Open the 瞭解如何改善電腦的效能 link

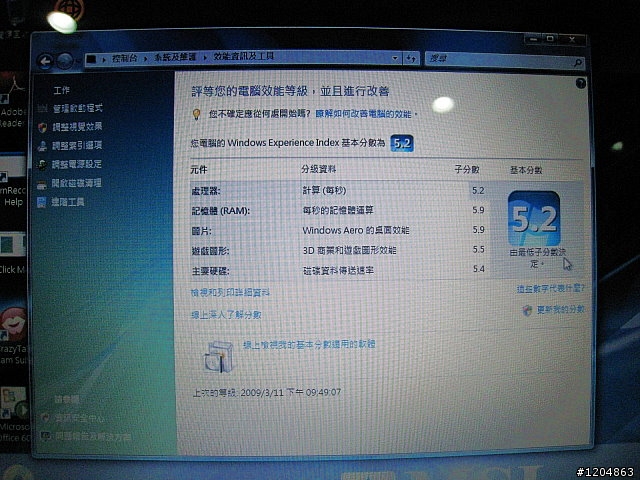pos(364,113)
